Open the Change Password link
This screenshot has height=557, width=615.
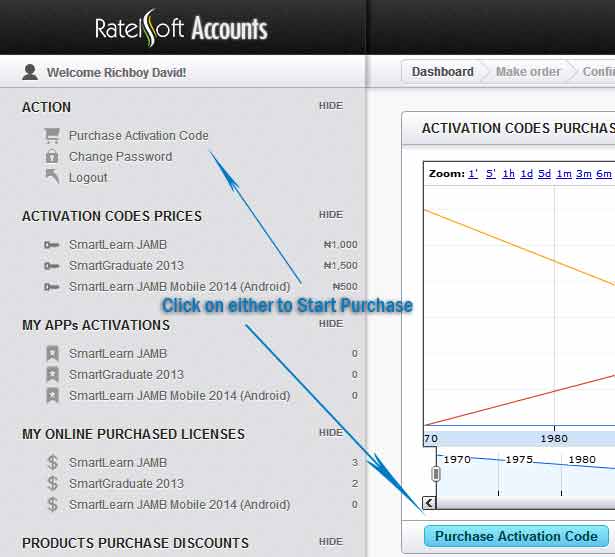(x=120, y=157)
